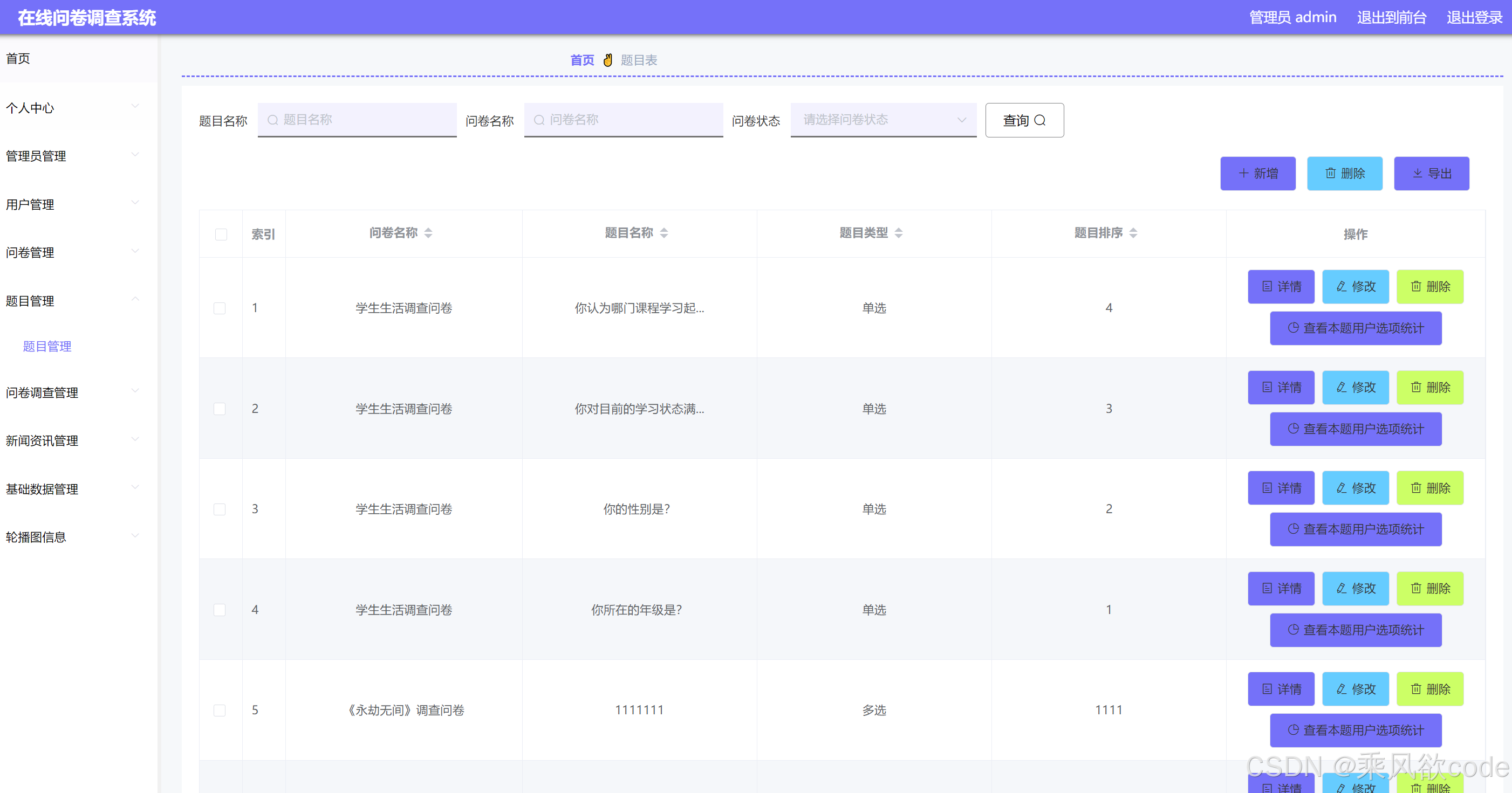Click the trash icon on top 删除 button
Screen dimensions: 1512x793
(1330, 173)
